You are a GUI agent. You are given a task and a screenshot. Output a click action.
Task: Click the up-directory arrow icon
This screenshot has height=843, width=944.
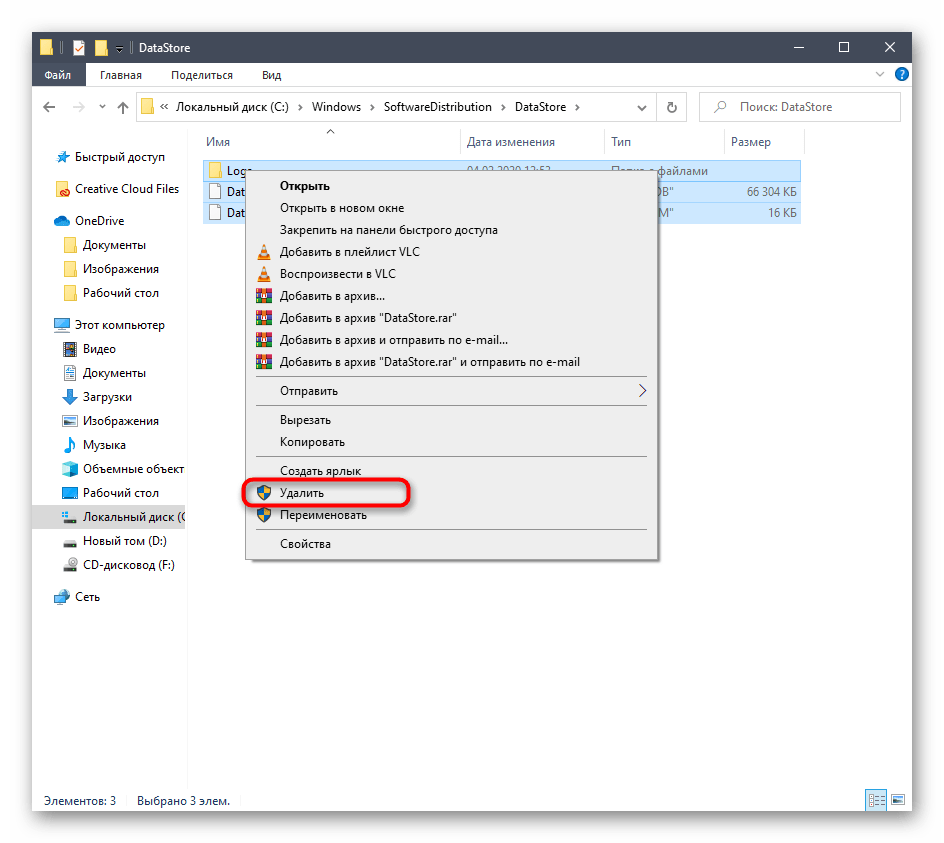click(x=124, y=107)
